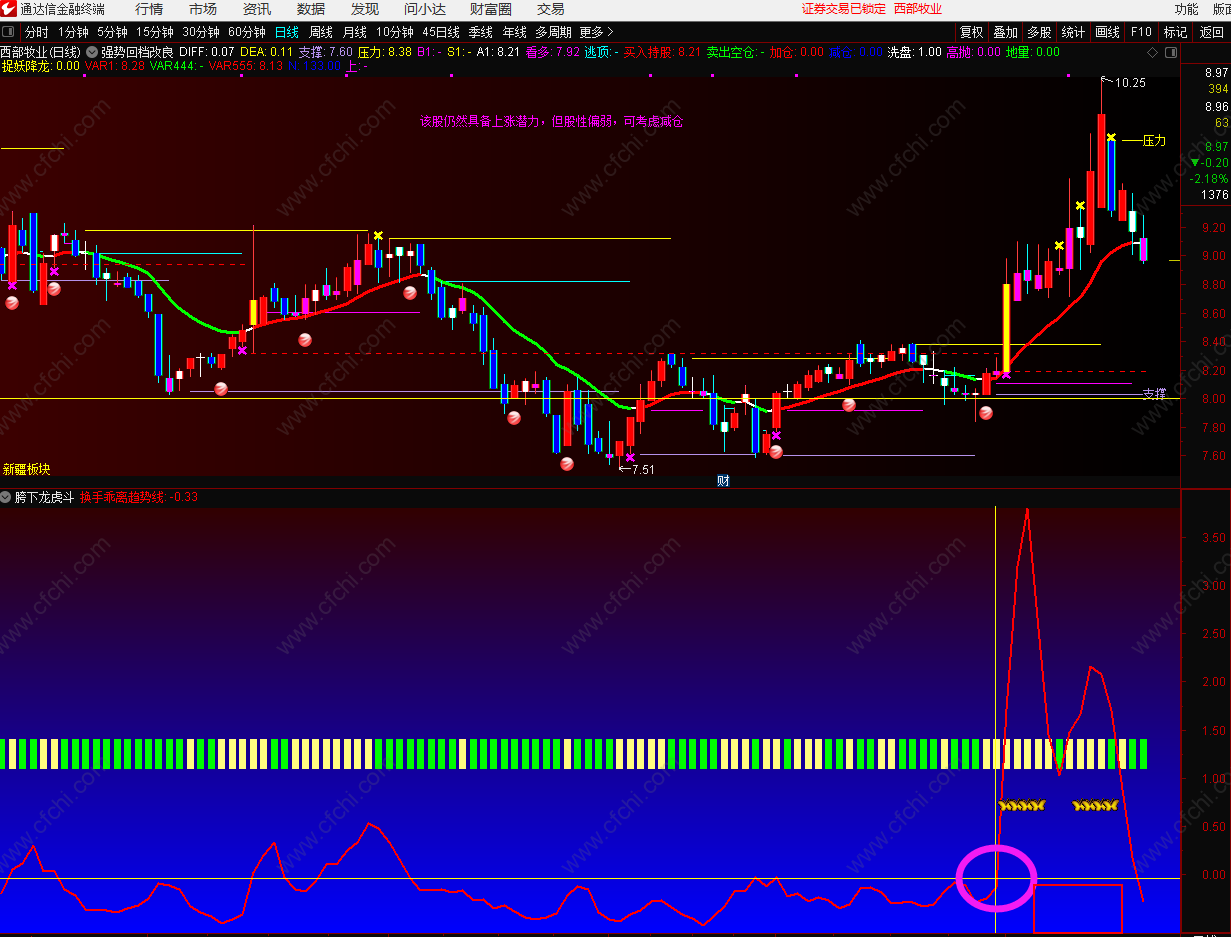Viewport: 1231px width, 937px height.
Task: Select the 45日线 period tab
Action: pyautogui.click(x=441, y=32)
